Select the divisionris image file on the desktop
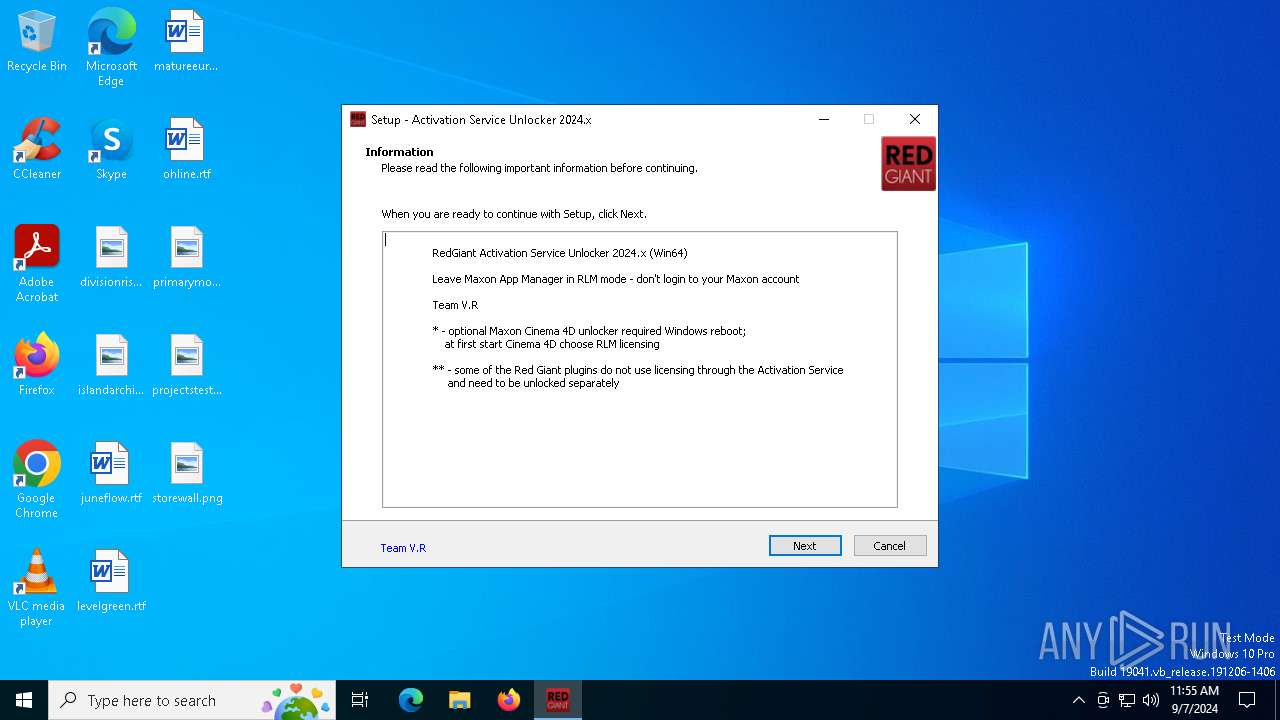1280x720 pixels. coord(111,258)
